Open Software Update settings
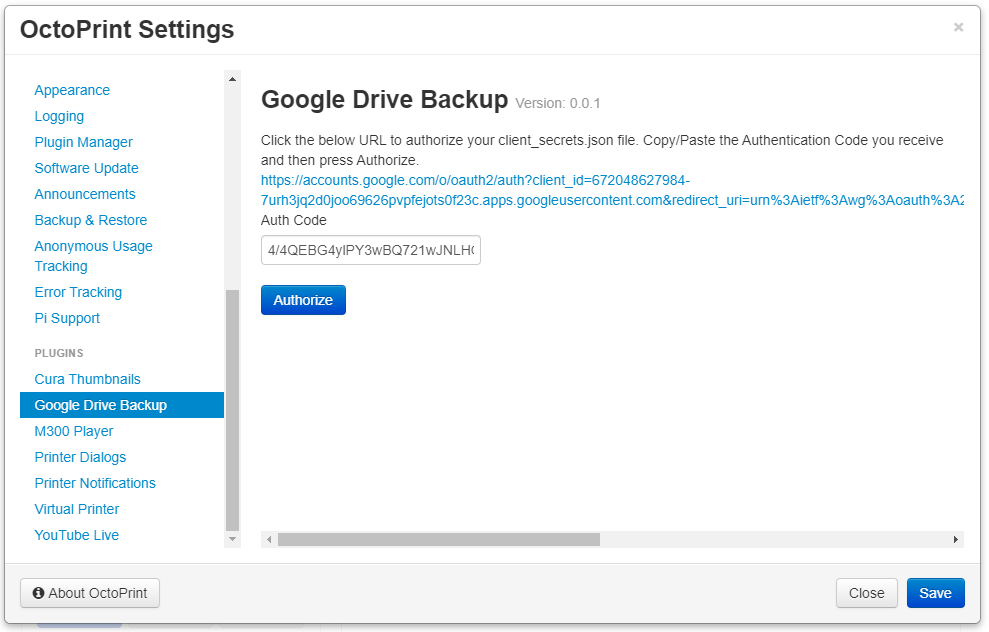989x632 pixels. click(86, 168)
